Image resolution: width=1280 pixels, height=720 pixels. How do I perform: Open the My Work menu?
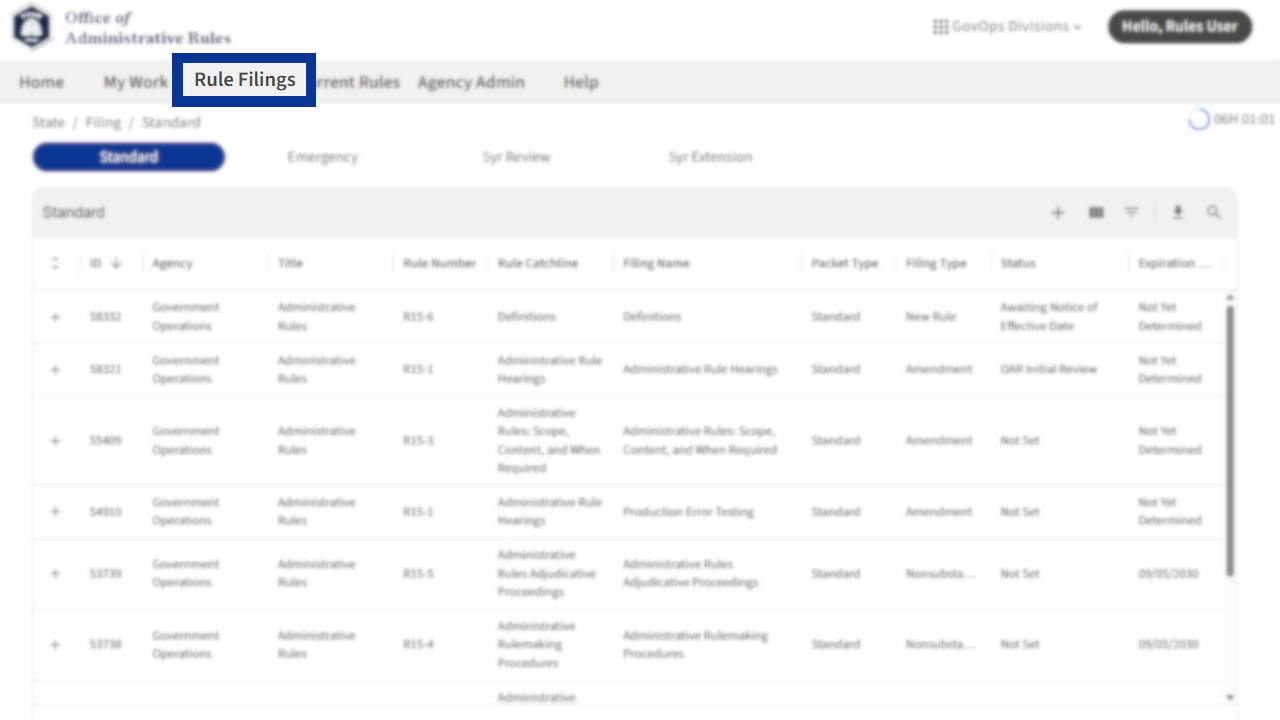pyautogui.click(x=135, y=82)
